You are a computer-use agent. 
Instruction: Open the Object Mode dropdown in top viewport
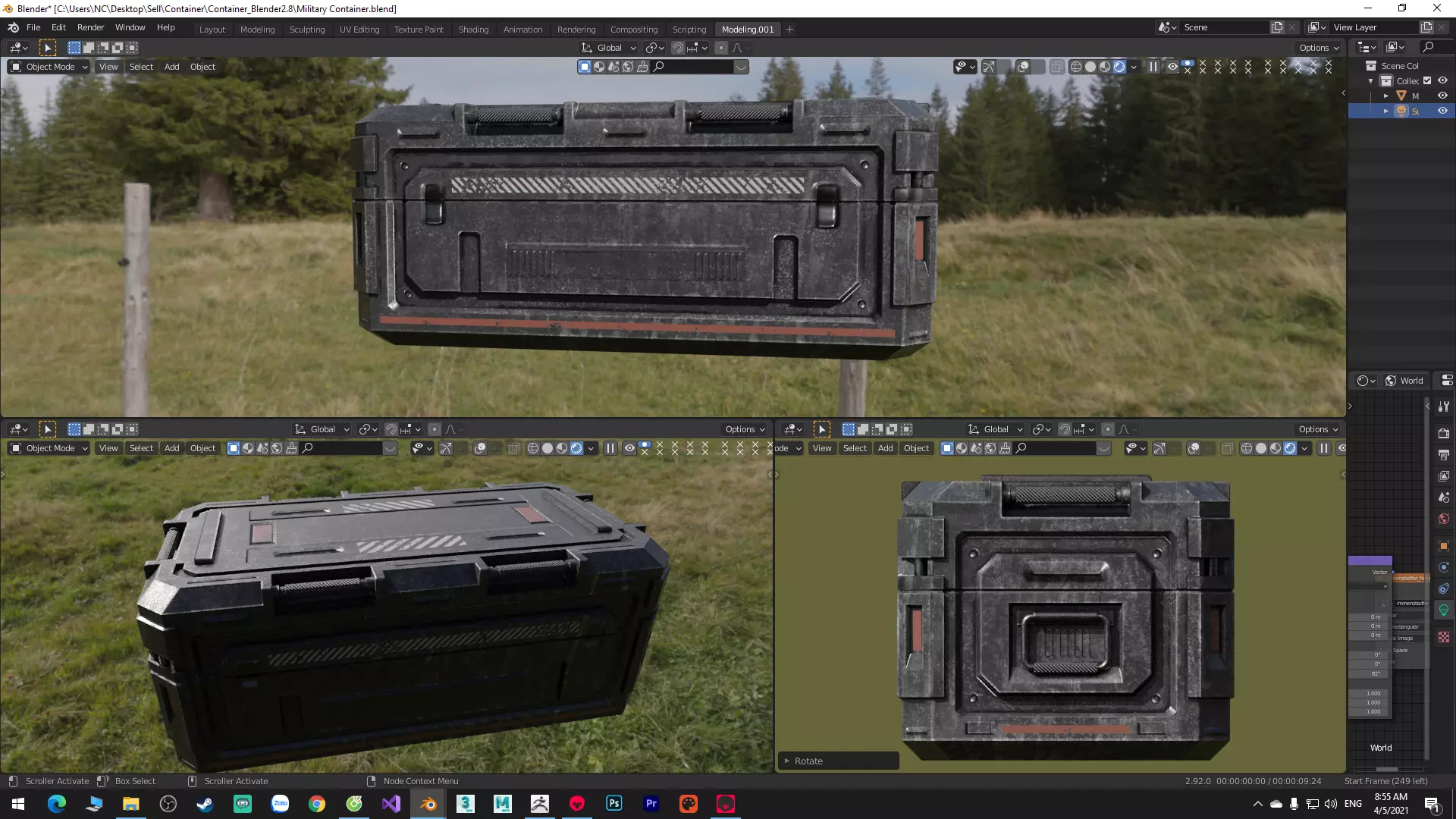(49, 67)
